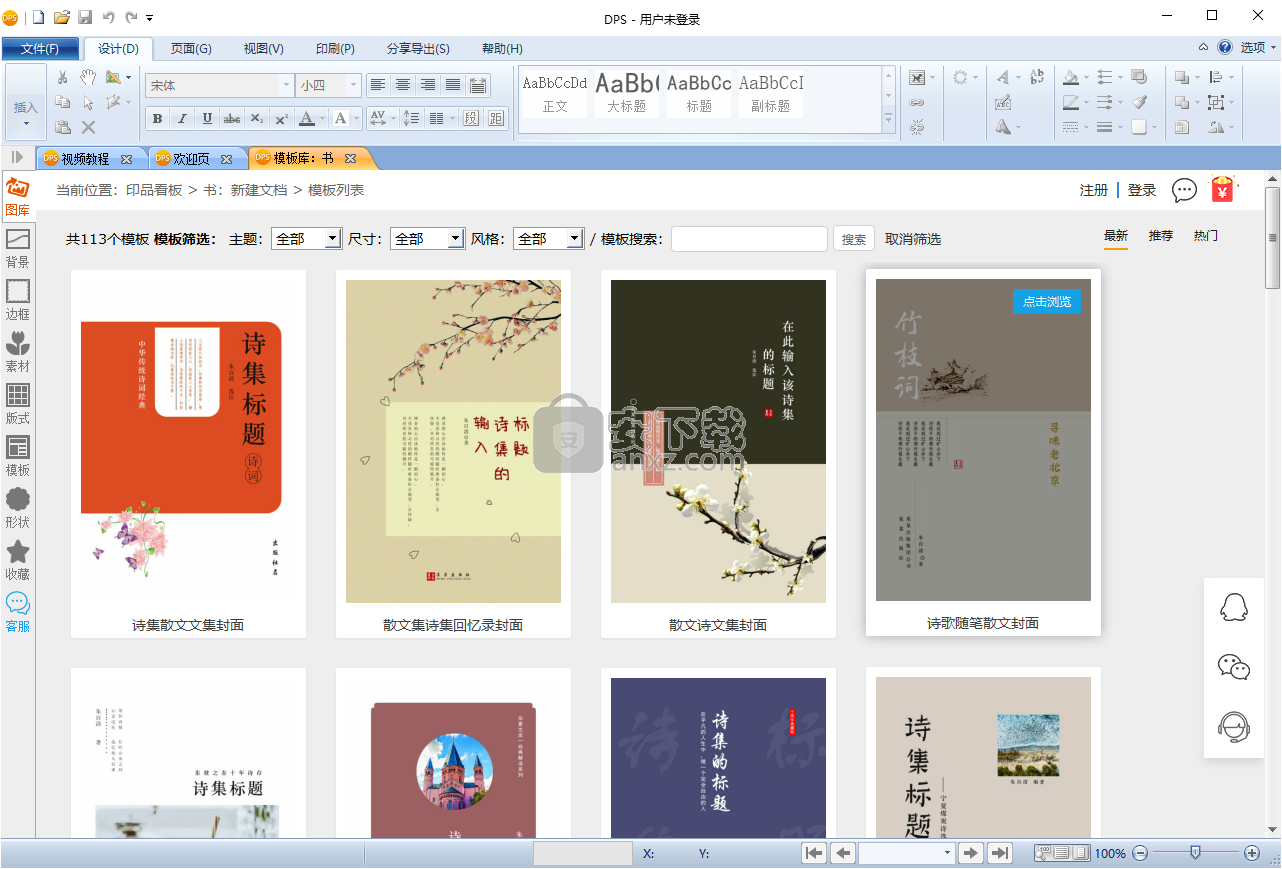Screen dimensions: 1282x869
Task: Switch to the 视频教程 document tab
Action: tap(85, 158)
